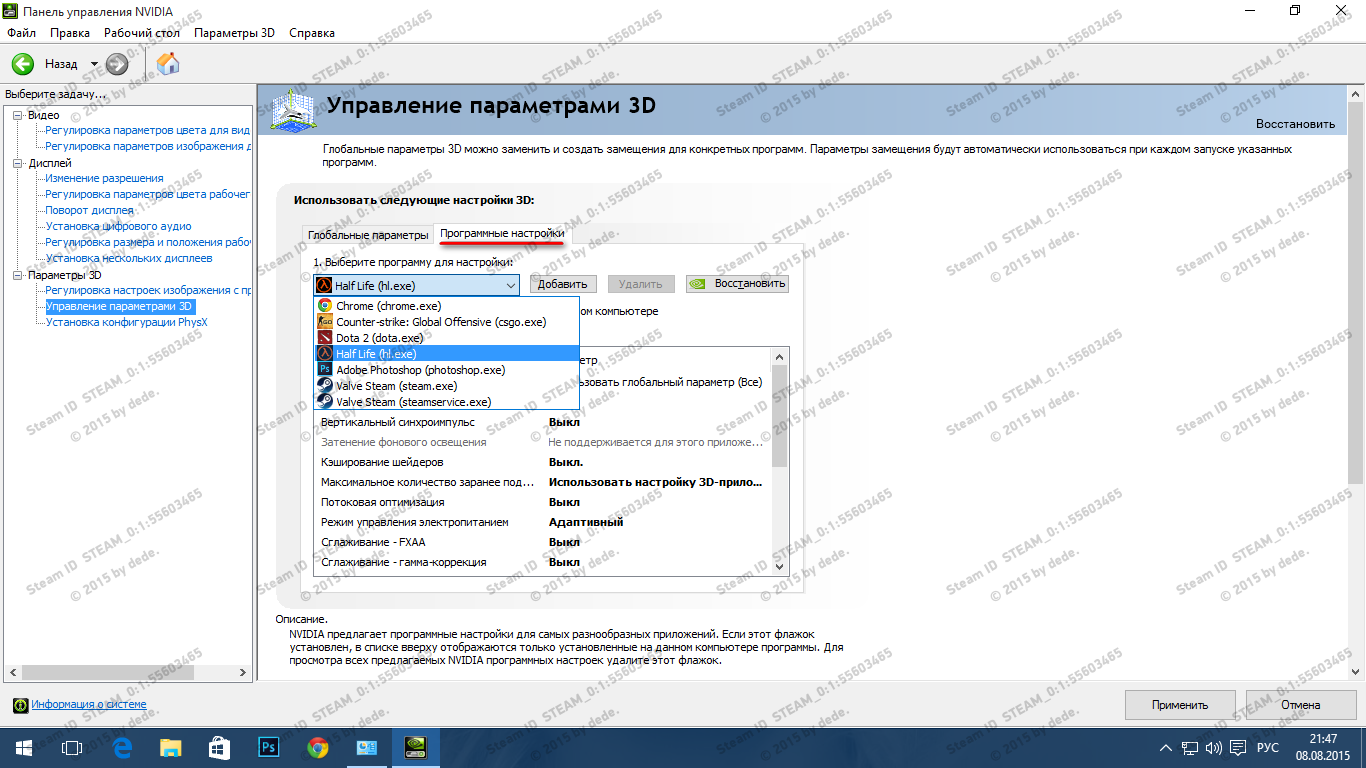This screenshot has width=1366, height=768.
Task: Select Потоковая оптимизация setting row
Action: pyautogui.click(x=543, y=502)
